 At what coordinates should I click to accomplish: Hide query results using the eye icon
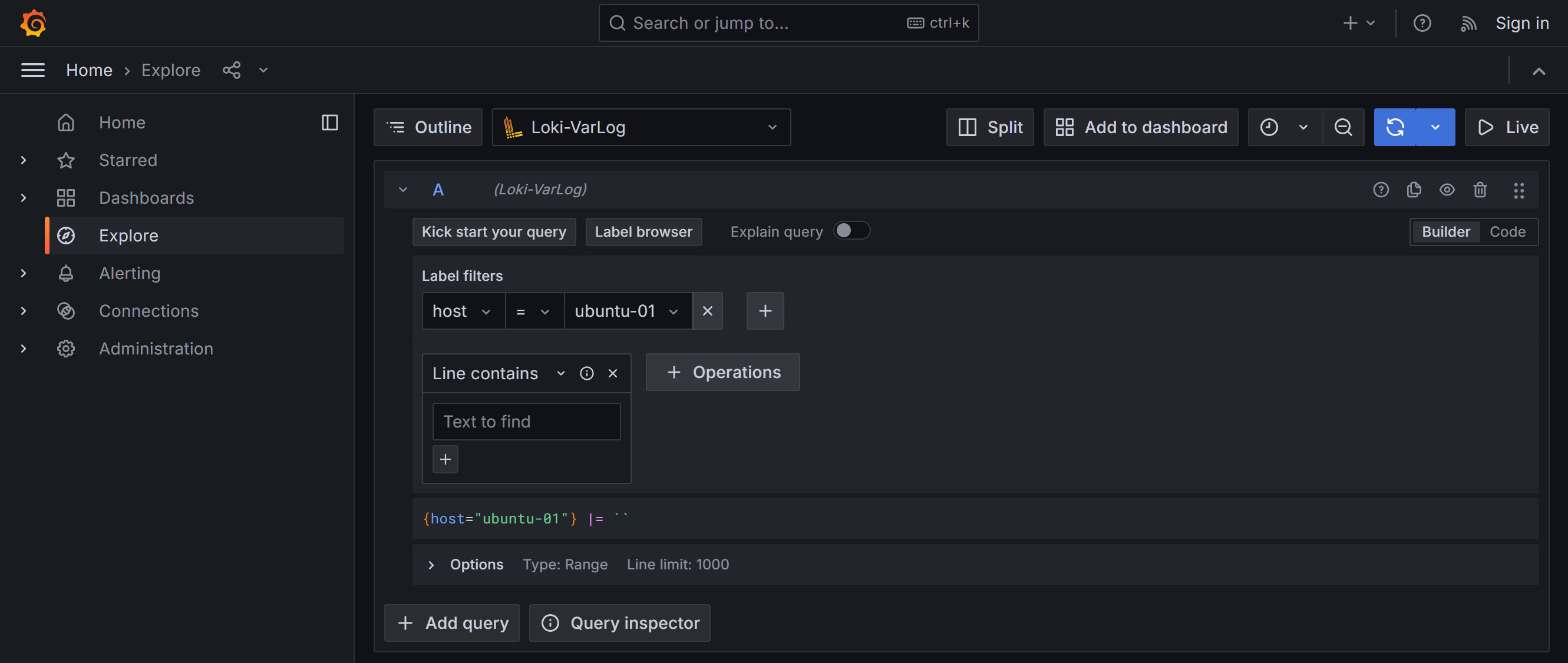tap(1447, 190)
